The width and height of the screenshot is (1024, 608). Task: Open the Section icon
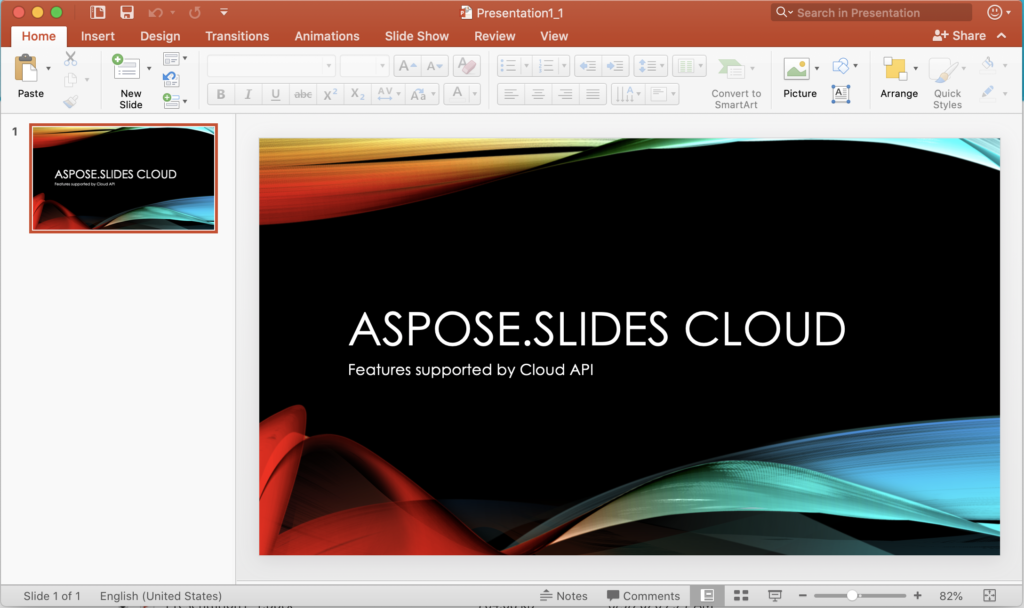click(x=171, y=101)
